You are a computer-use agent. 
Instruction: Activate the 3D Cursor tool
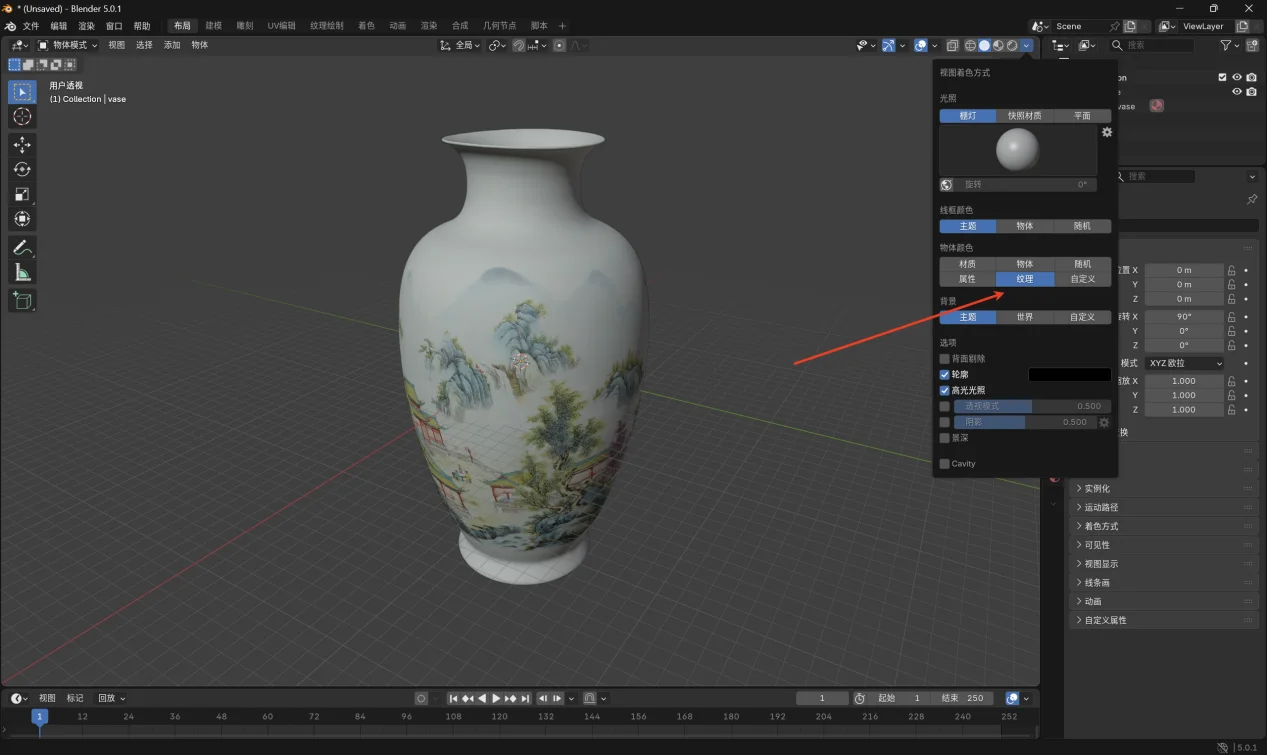(22, 117)
